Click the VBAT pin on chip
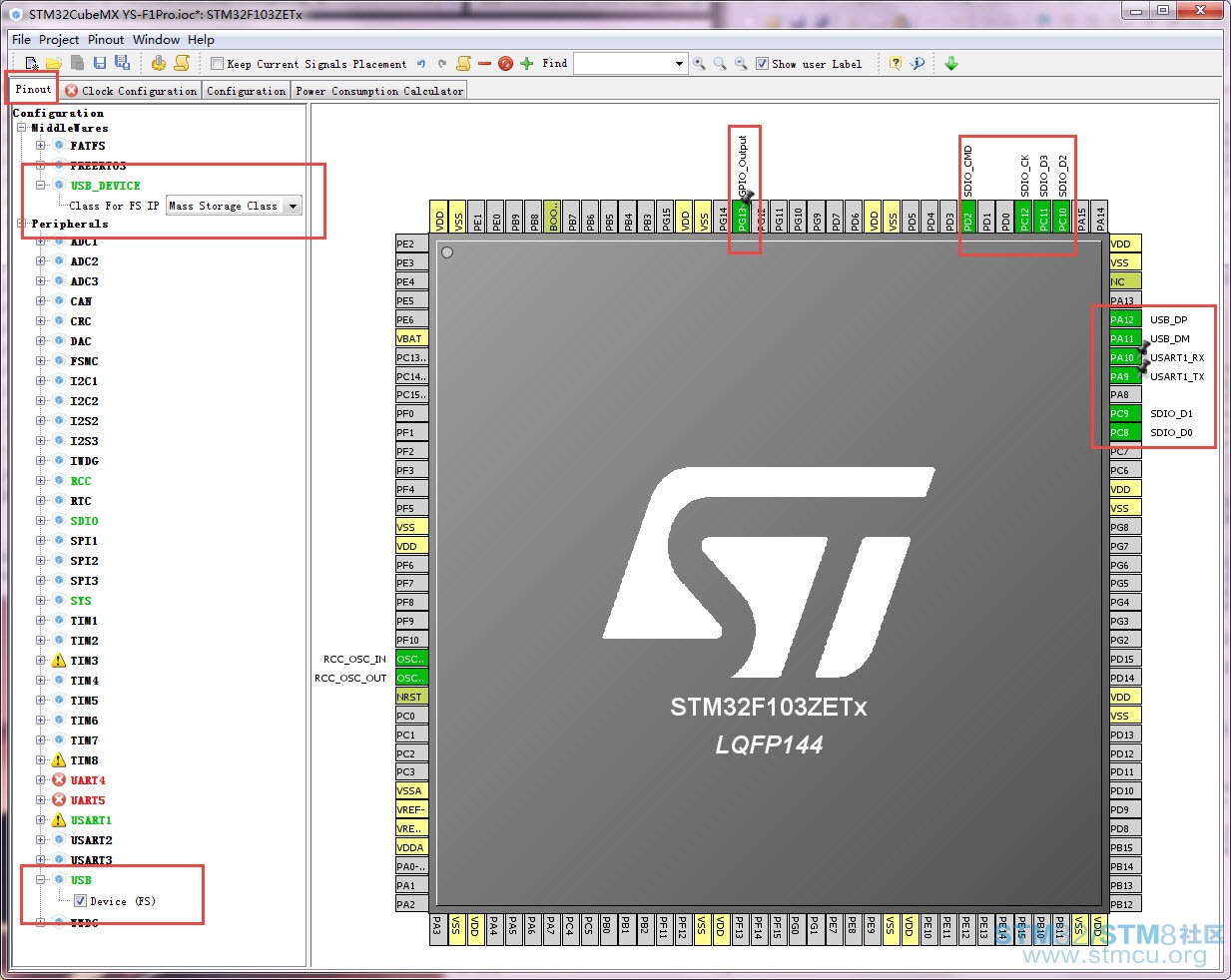 click(412, 338)
